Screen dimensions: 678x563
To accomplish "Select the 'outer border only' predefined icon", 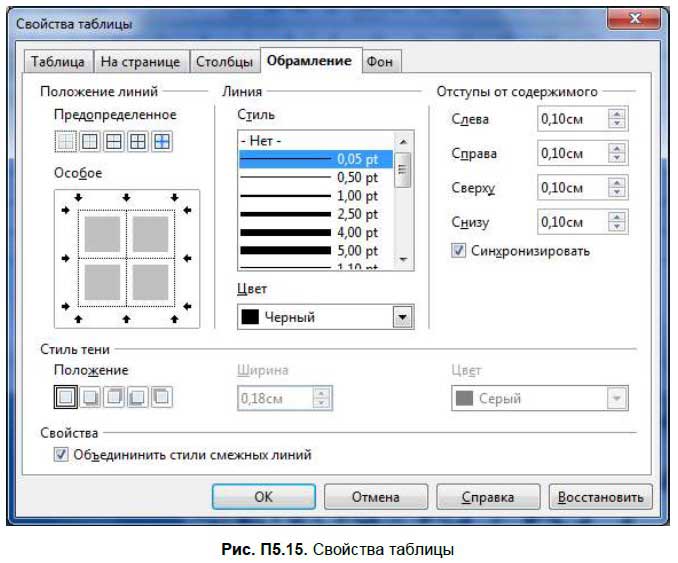I will [90, 141].
